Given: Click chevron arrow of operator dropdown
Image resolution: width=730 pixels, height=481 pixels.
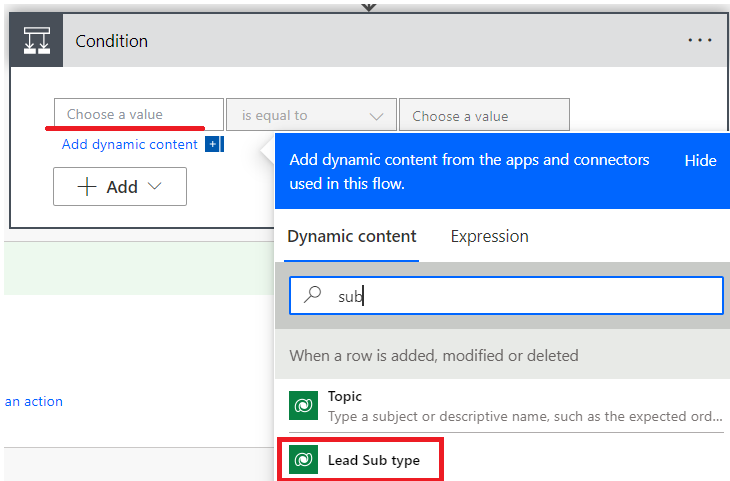Looking at the screenshot, I should point(376,116).
